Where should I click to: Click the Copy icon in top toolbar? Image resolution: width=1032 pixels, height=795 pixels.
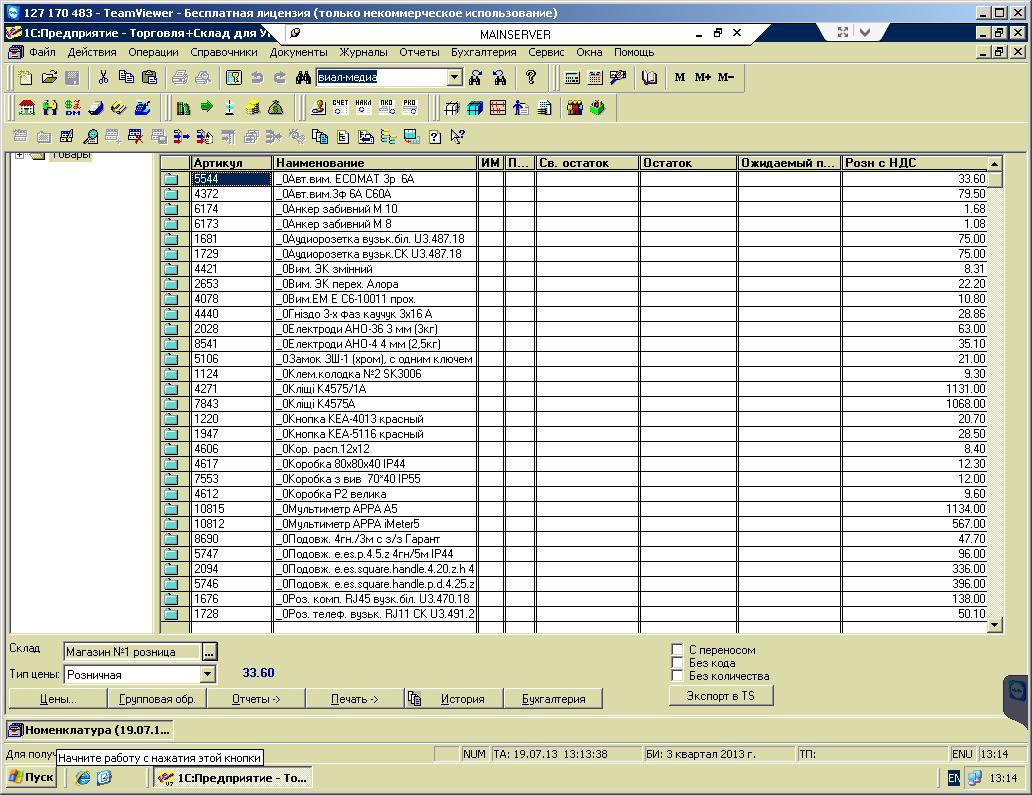pos(126,78)
